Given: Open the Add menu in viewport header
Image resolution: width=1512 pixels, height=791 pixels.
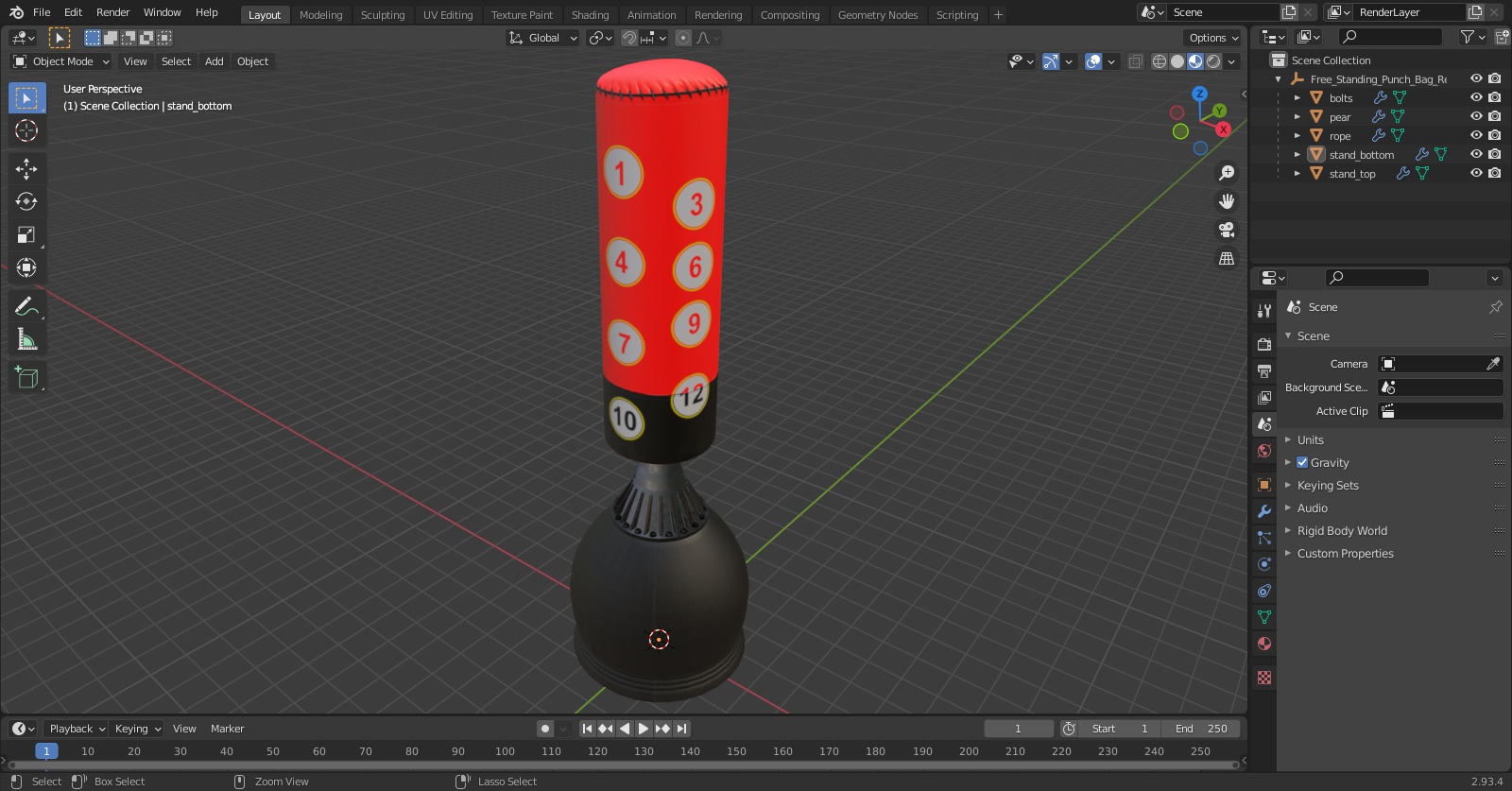Looking at the screenshot, I should click(x=215, y=61).
